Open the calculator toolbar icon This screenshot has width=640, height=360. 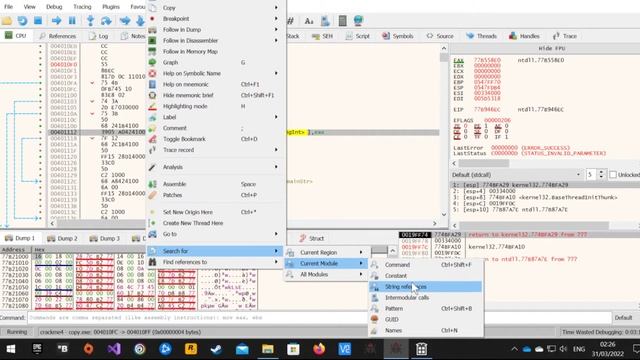pos(342,20)
